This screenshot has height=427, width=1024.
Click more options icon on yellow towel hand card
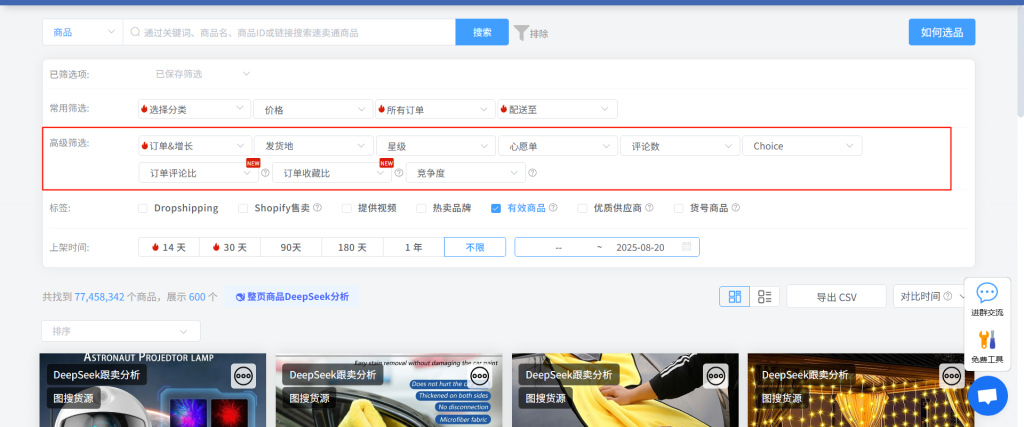(x=716, y=376)
